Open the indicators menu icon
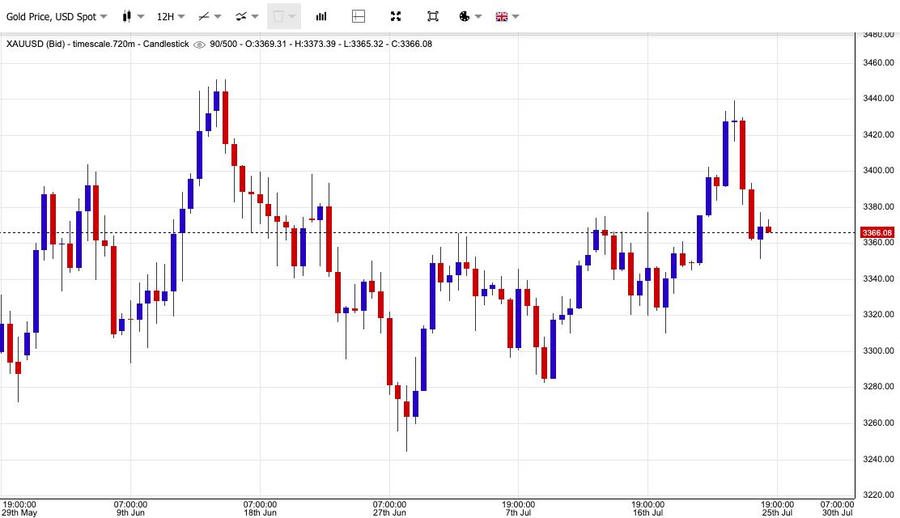The width and height of the screenshot is (900, 518). click(x=246, y=17)
